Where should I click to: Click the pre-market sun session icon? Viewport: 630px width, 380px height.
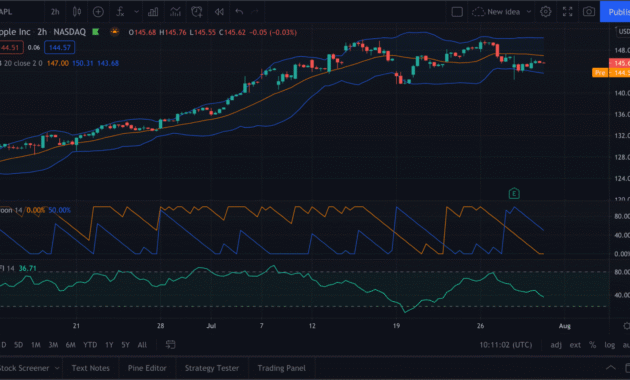click(x=115, y=32)
